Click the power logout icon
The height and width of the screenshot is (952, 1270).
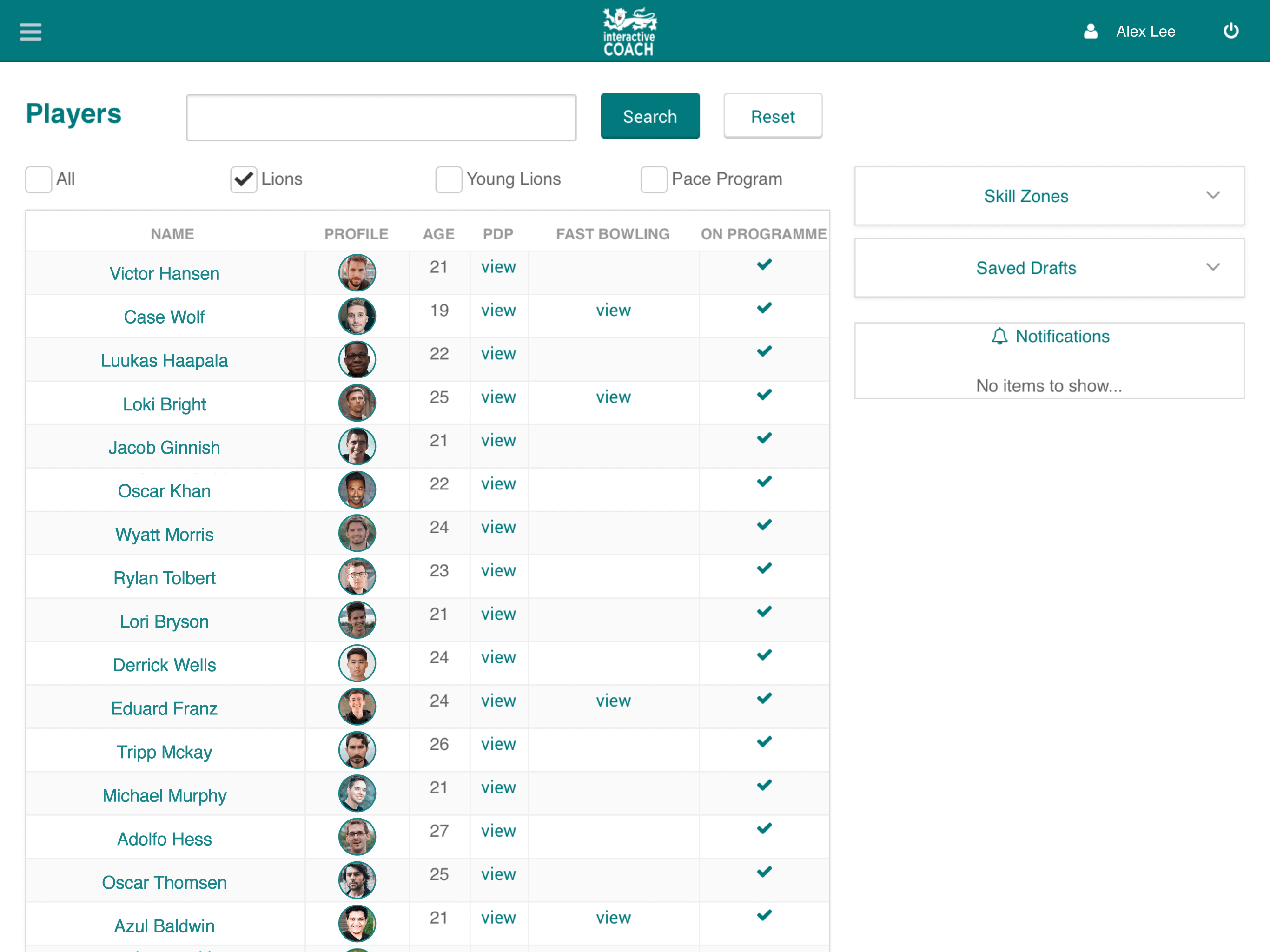tap(1231, 31)
